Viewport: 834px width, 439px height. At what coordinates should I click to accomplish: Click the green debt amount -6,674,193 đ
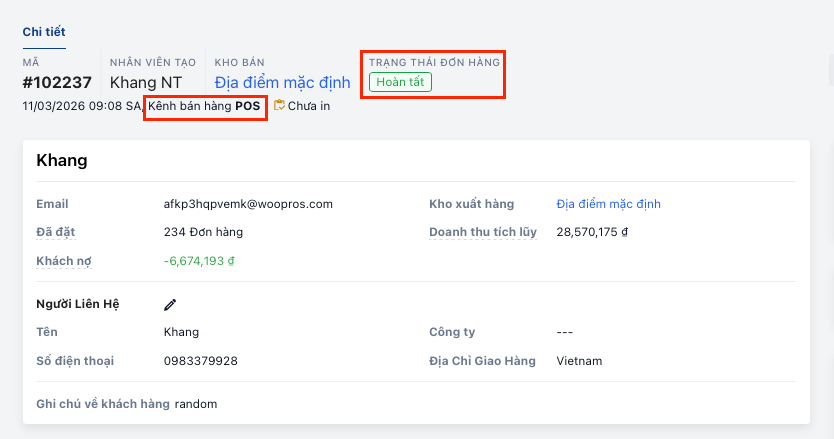(199, 261)
